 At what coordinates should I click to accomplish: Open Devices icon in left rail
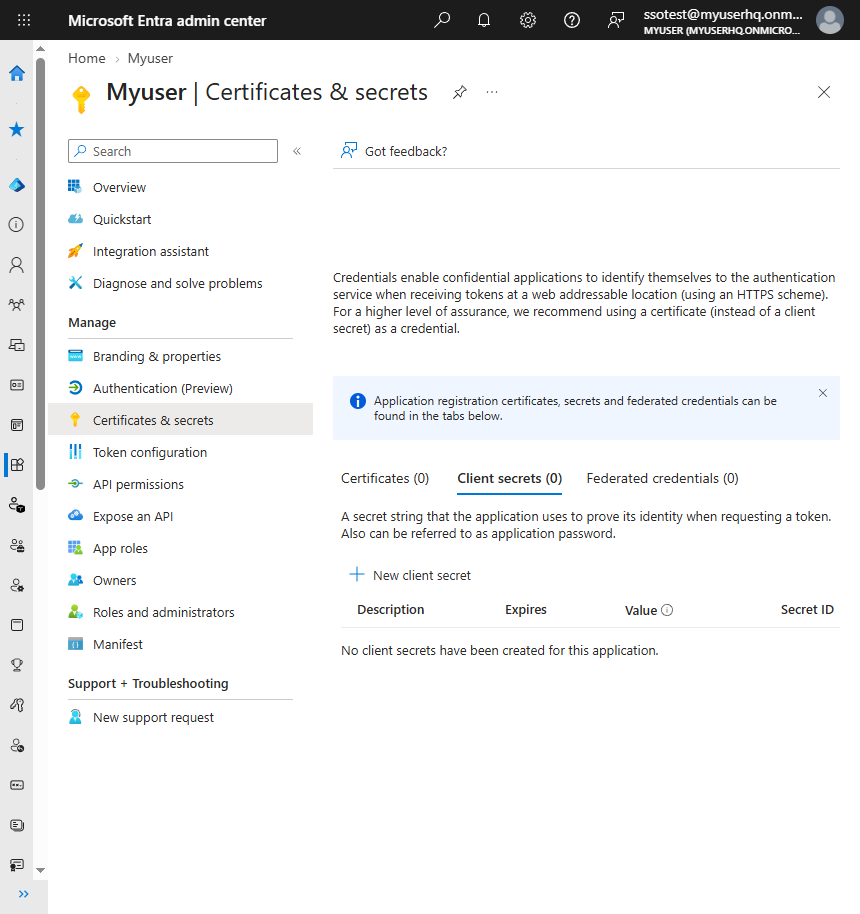point(17,345)
